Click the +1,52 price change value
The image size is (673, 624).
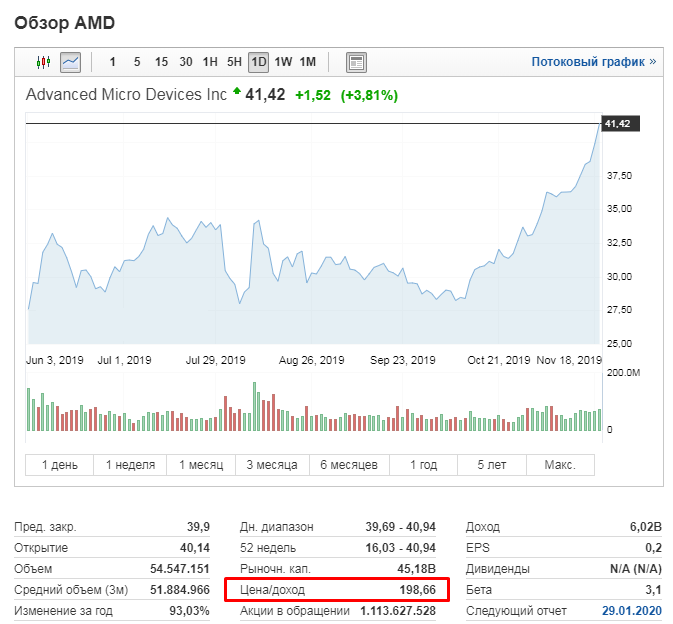click(313, 95)
